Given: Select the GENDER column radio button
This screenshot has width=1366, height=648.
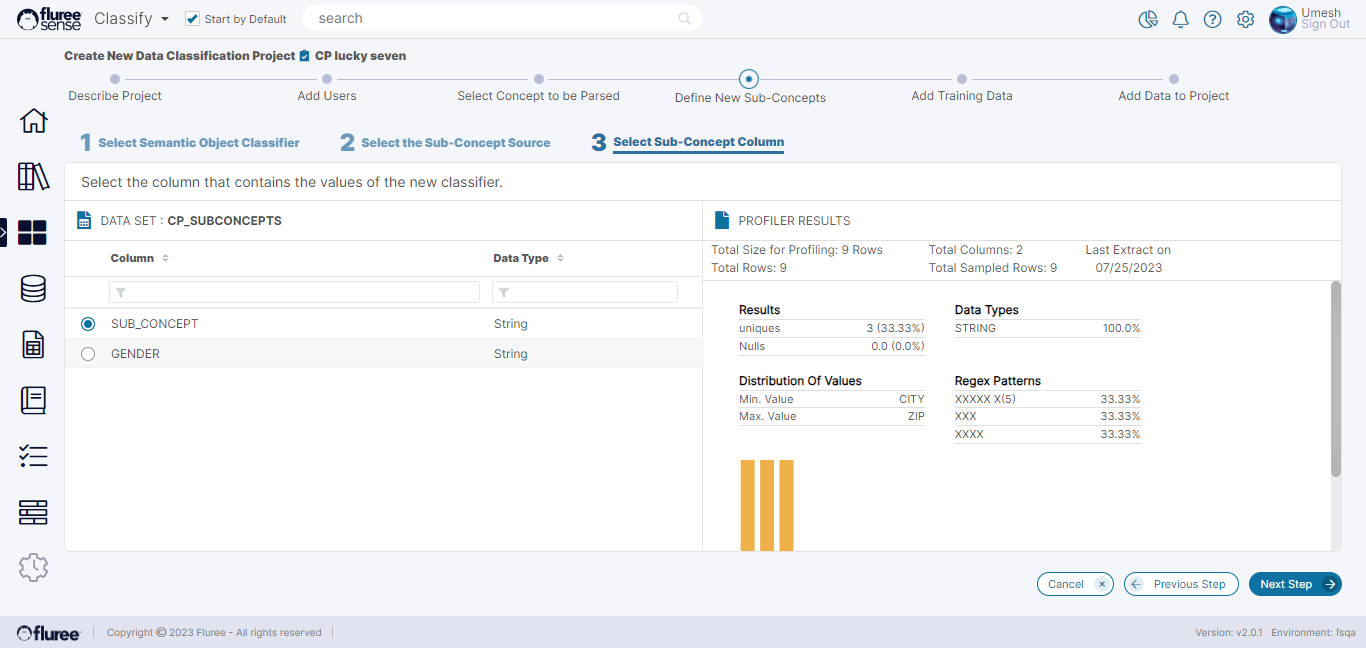Looking at the screenshot, I should coord(88,354).
